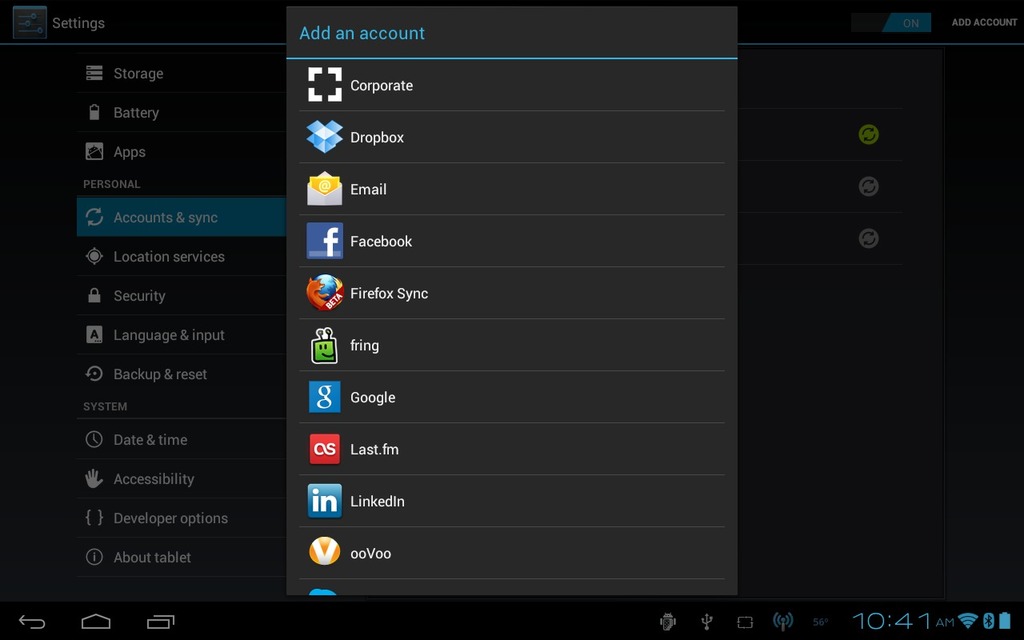Screen dimensions: 1024x640
Task: Select the blue Google g icon
Action: (x=325, y=397)
